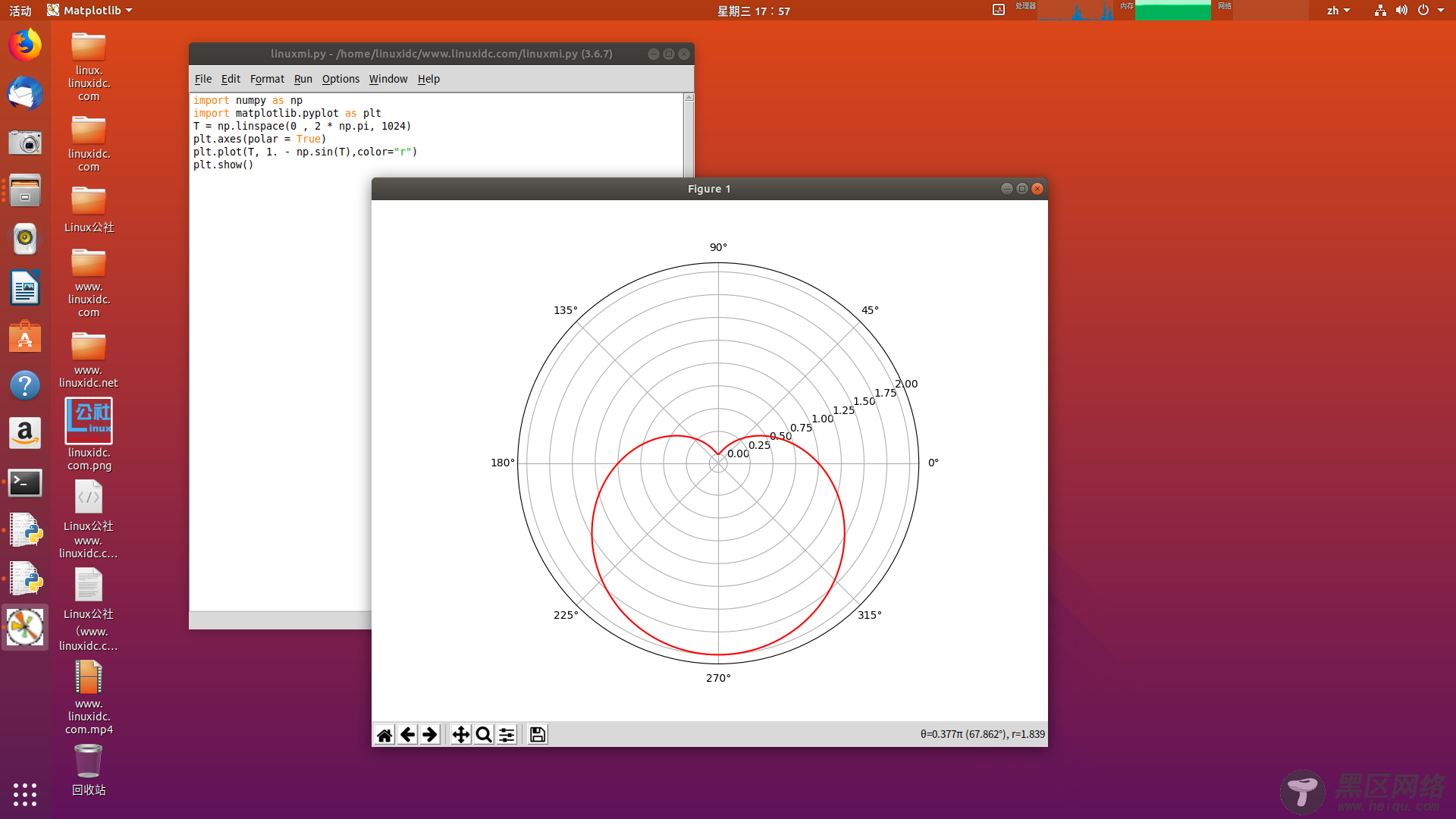Expand the system power menu arrow
Screen dimensions: 1456x819
click(1441, 11)
